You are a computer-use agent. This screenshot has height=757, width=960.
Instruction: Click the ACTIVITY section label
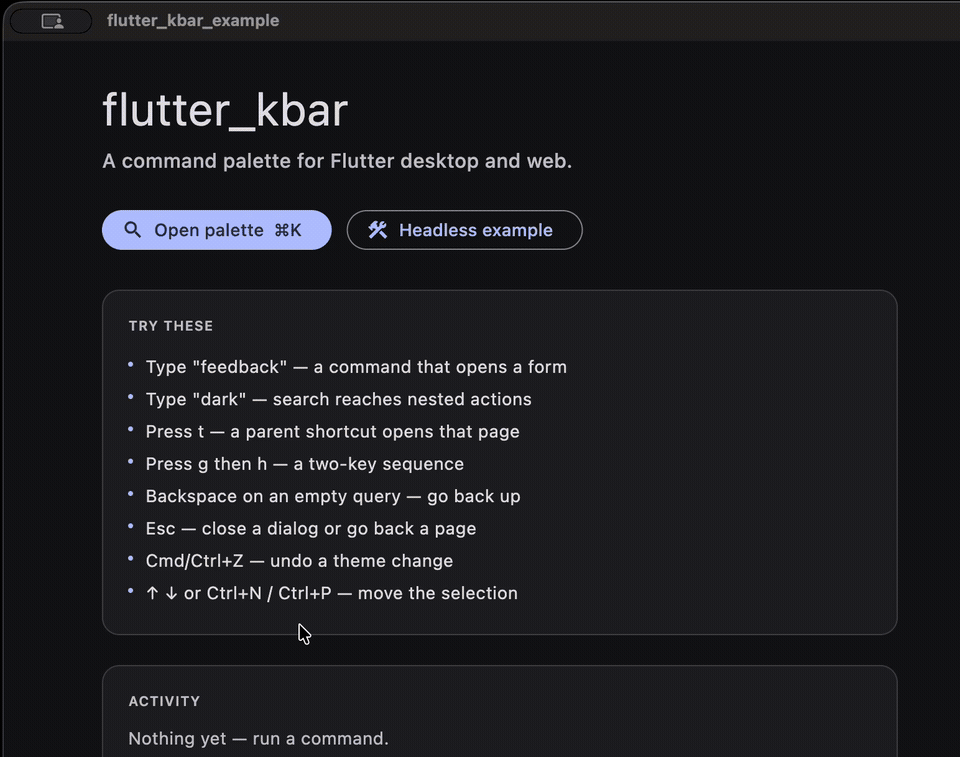164,701
